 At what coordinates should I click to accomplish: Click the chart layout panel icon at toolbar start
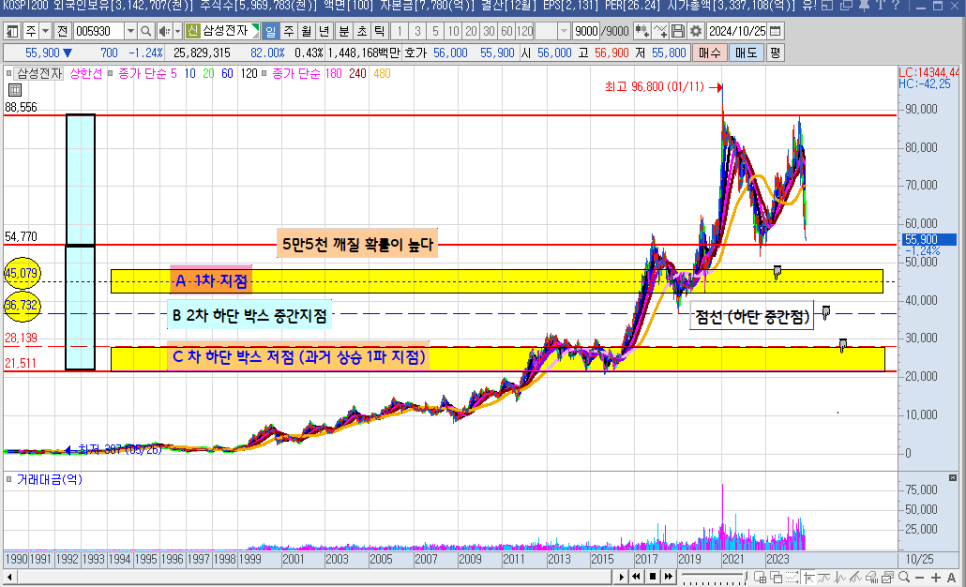tap(12, 31)
